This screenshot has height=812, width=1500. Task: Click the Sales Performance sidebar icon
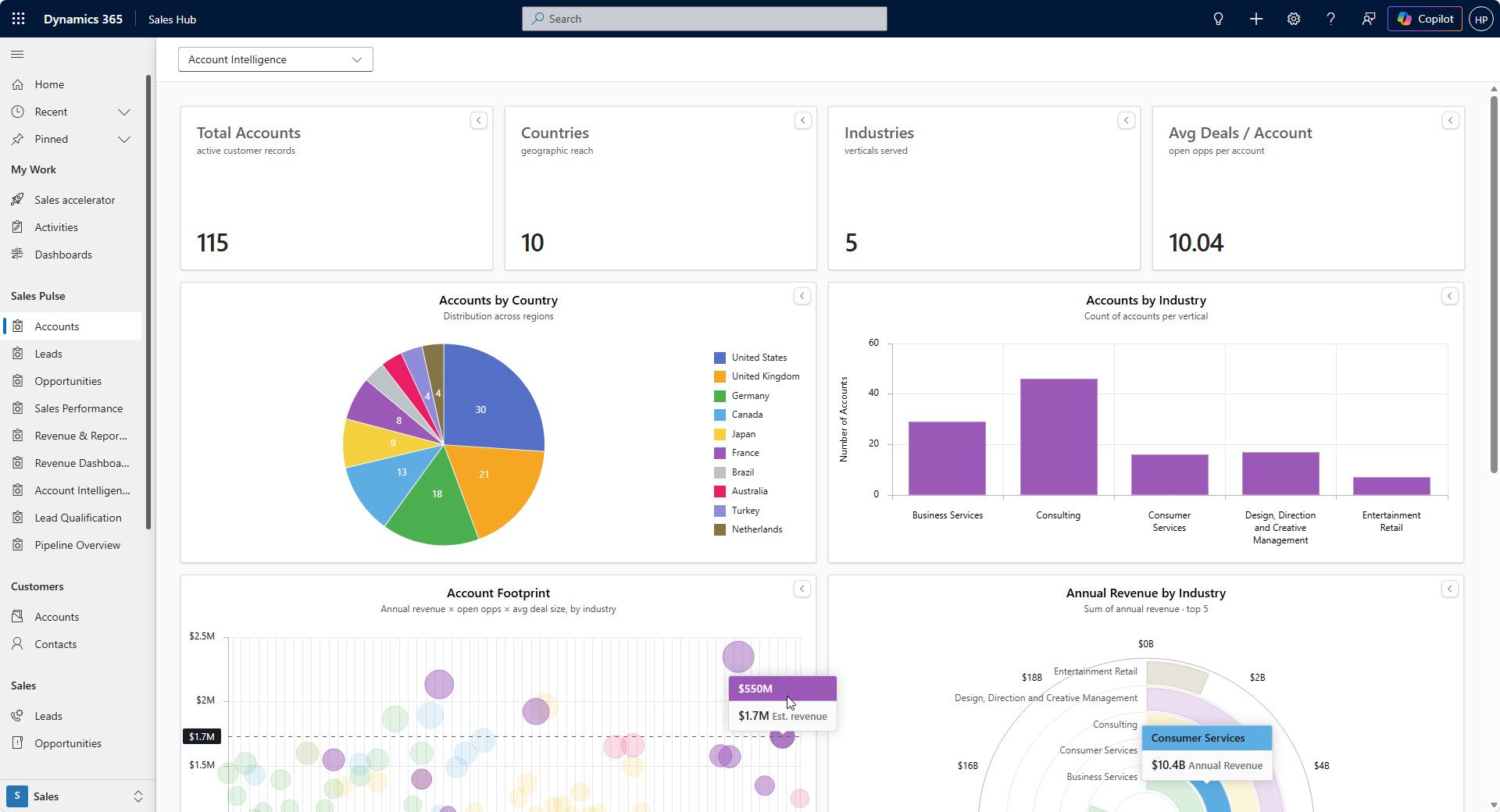(18, 408)
